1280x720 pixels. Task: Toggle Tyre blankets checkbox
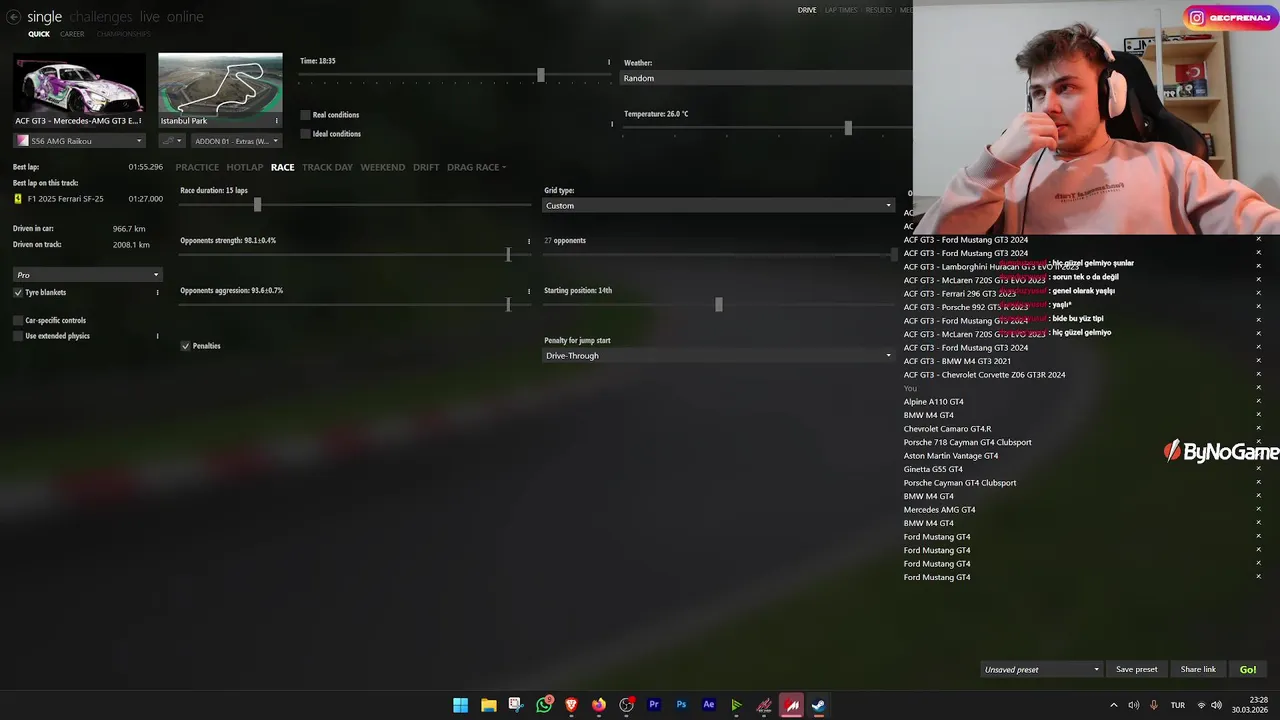coord(18,293)
